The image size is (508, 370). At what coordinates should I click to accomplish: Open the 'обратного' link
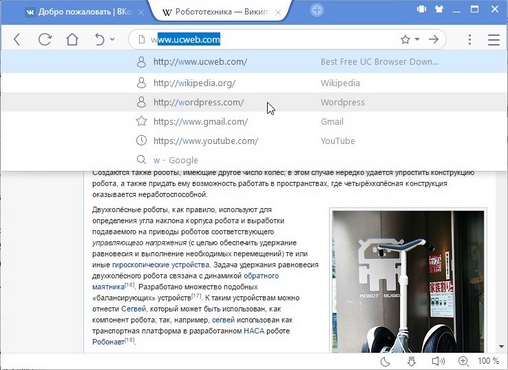(x=261, y=276)
